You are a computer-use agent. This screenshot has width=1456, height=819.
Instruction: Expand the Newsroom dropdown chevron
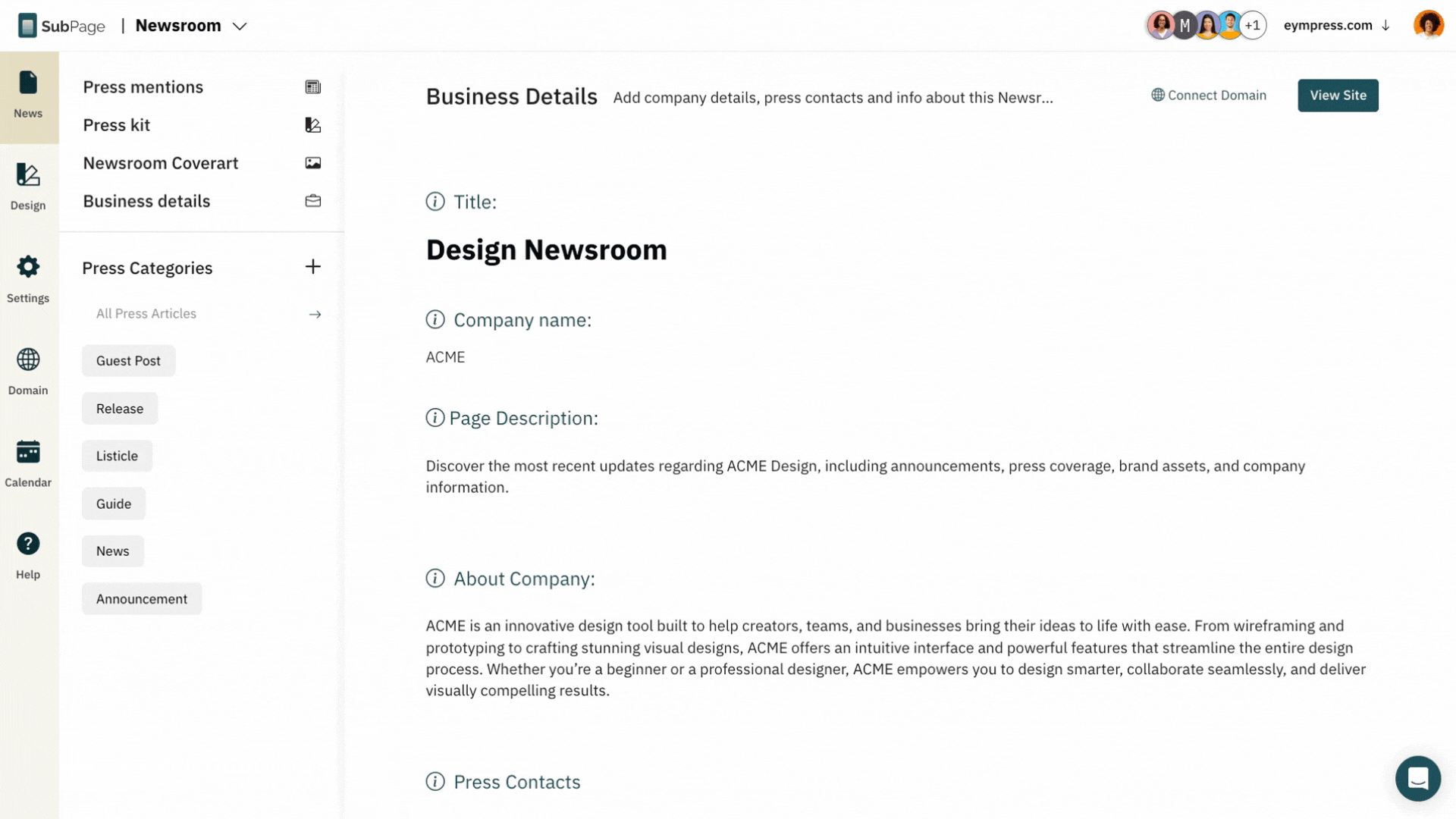[x=240, y=27]
